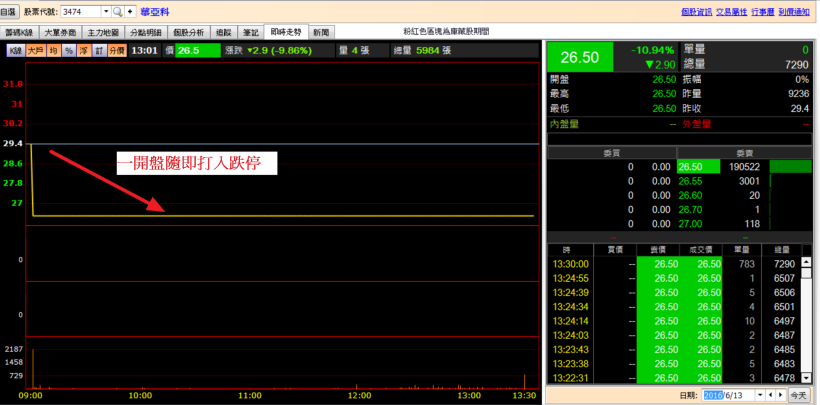Toggle the K線 chart button
820x405 pixels.
pyautogui.click(x=15, y=50)
